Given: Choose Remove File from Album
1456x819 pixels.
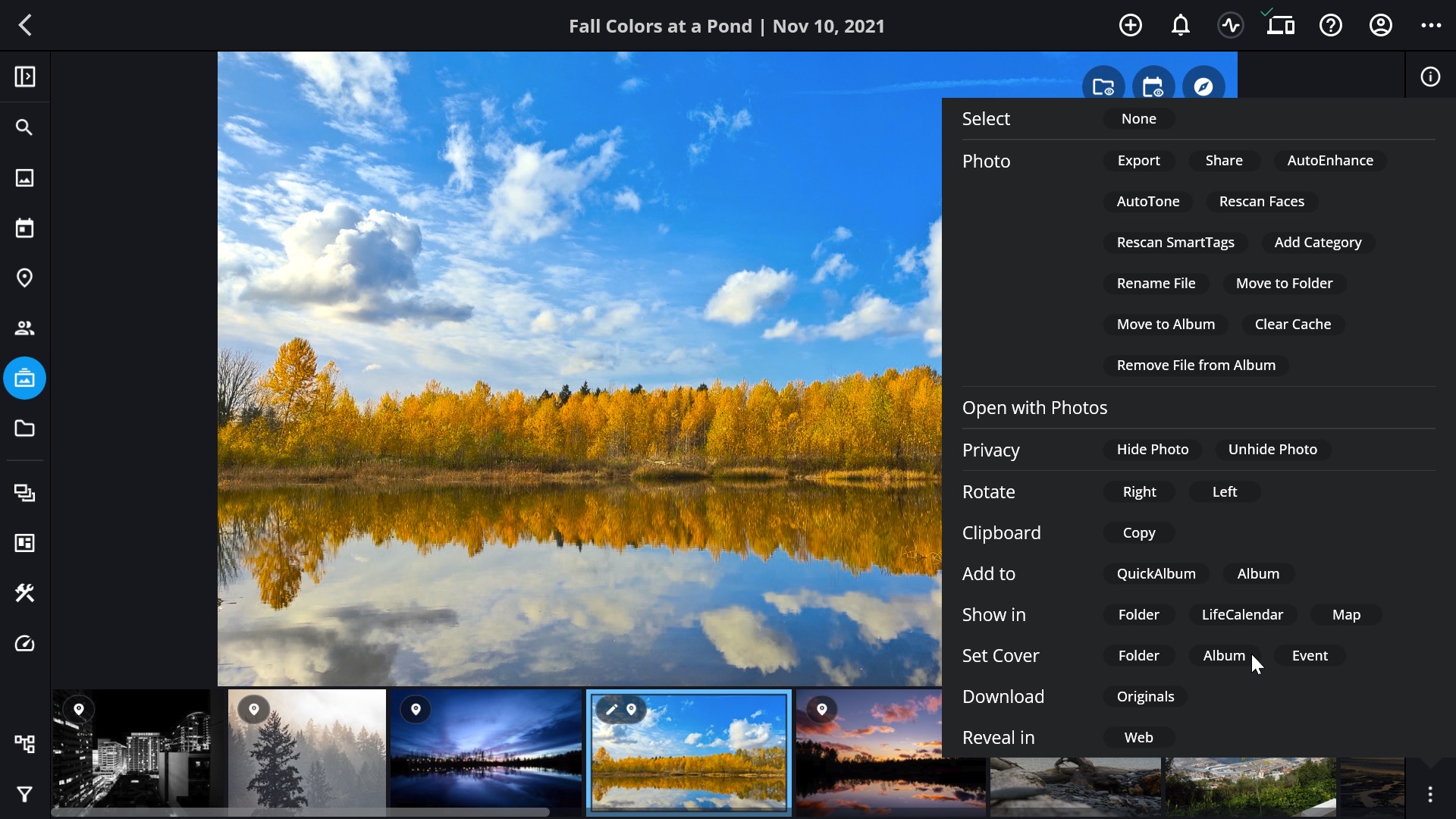Looking at the screenshot, I should pyautogui.click(x=1196, y=366).
